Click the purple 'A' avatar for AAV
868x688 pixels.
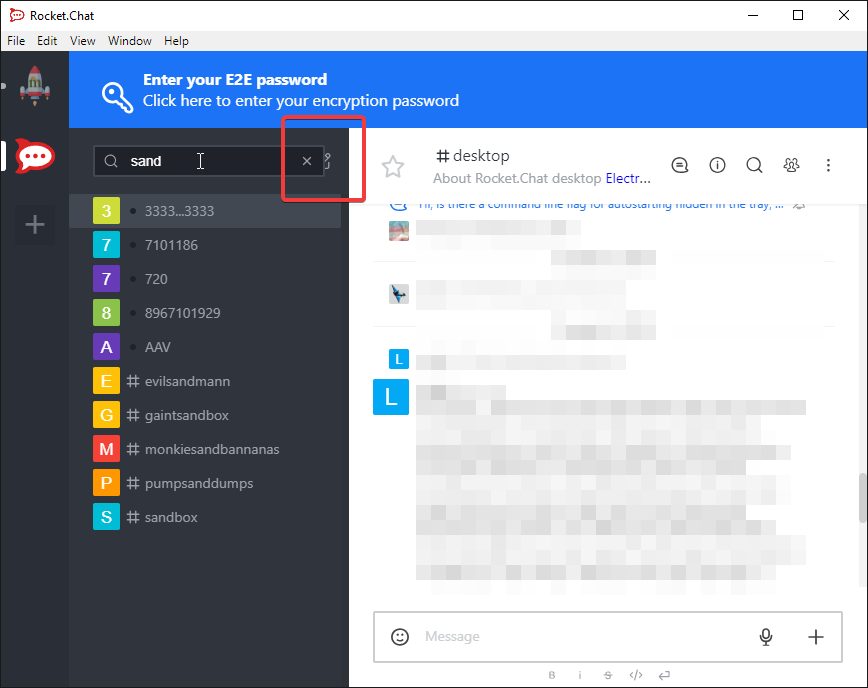[x=106, y=347]
